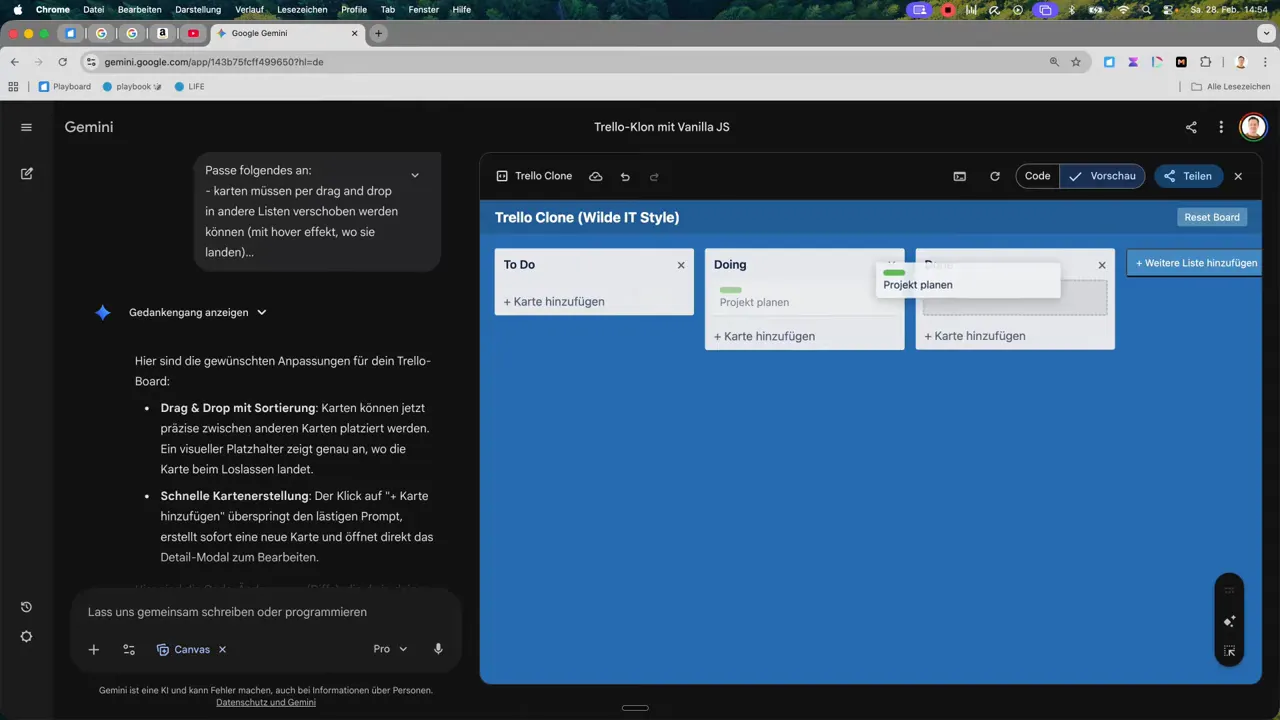Select the microphone icon for voice input
Viewport: 1280px width, 720px height.
438,649
